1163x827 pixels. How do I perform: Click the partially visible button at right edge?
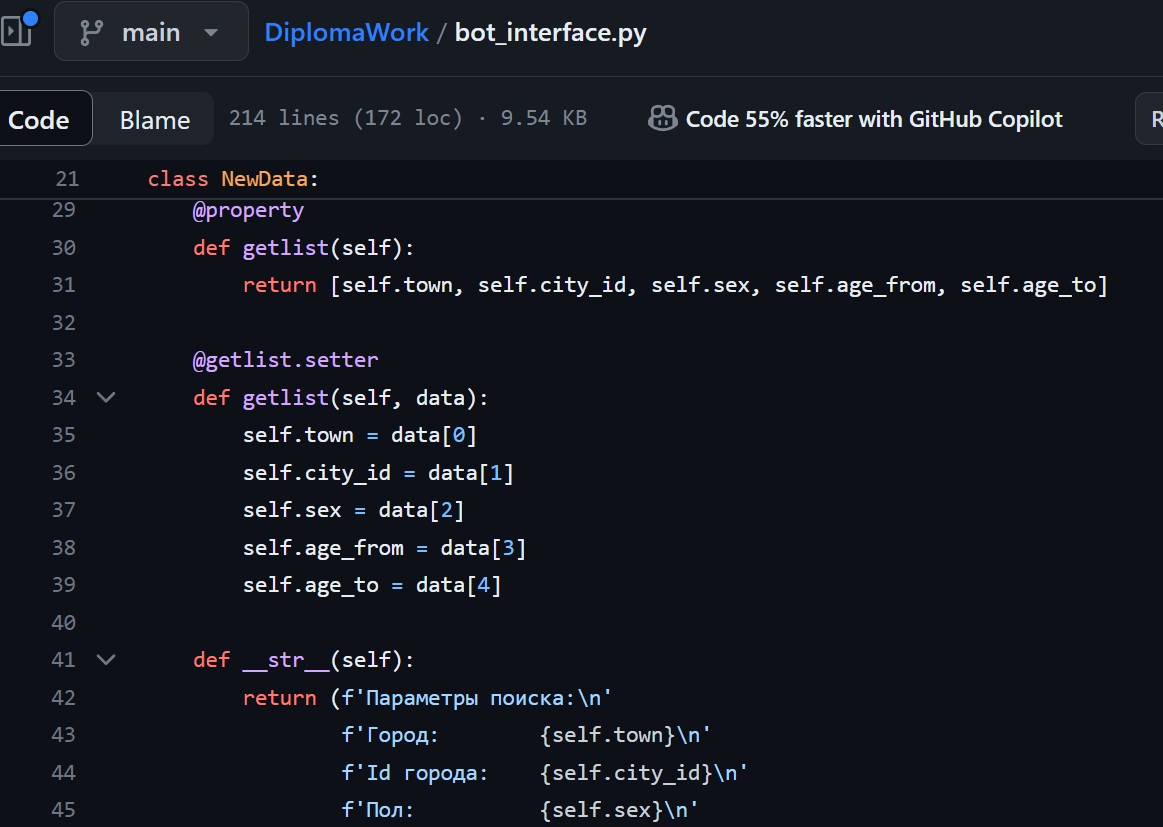(x=1152, y=119)
